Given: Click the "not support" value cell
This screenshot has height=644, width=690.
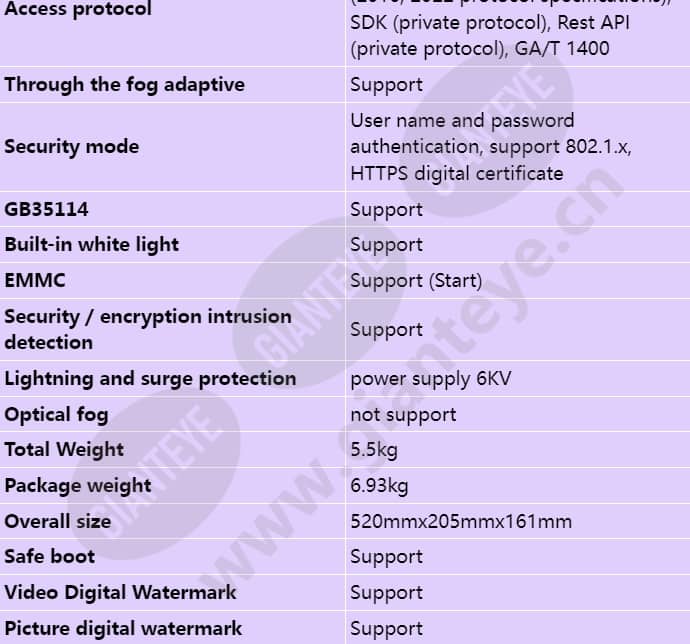Looking at the screenshot, I should click(x=403, y=414).
